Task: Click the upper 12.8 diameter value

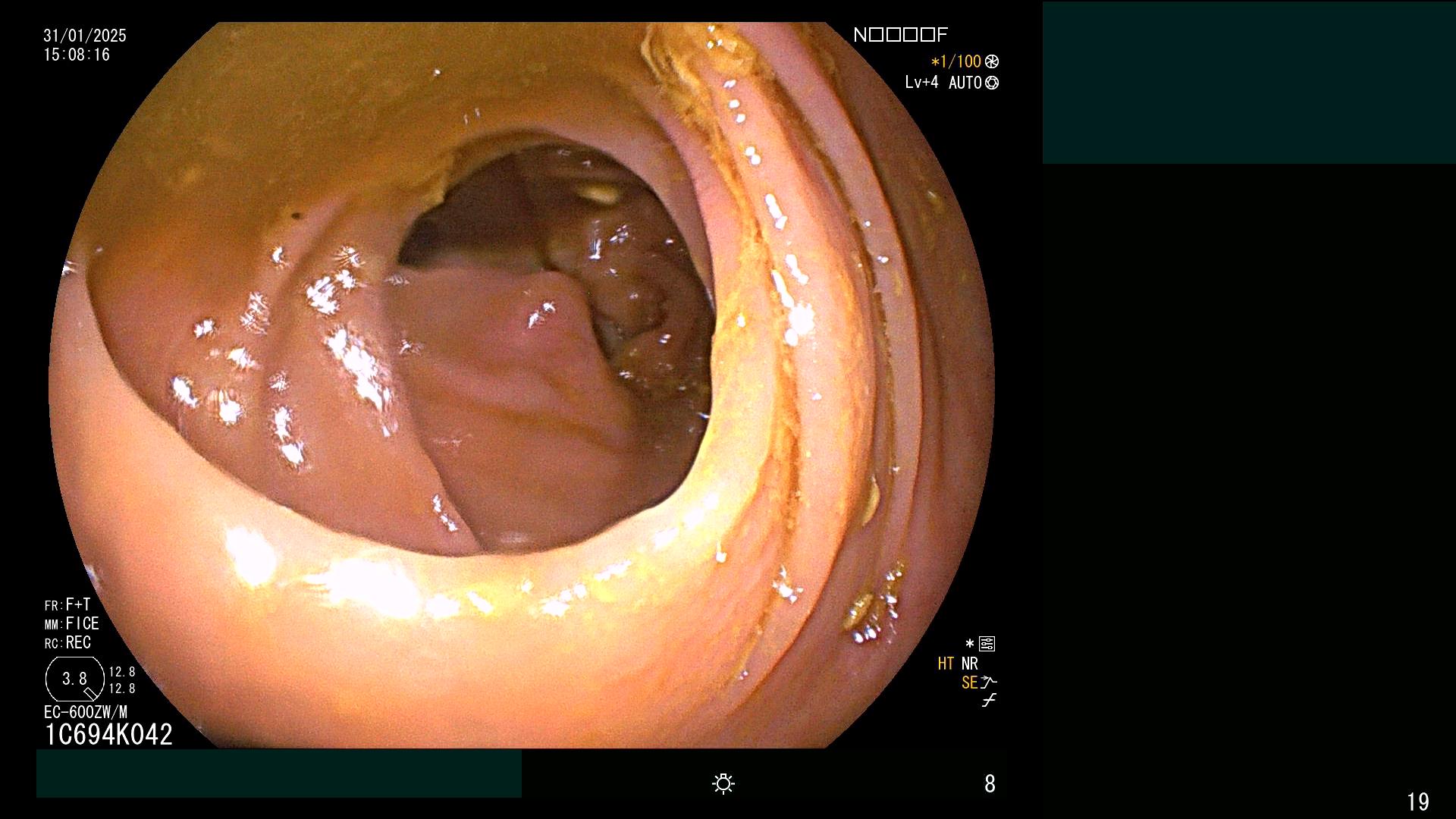Action: (122, 672)
